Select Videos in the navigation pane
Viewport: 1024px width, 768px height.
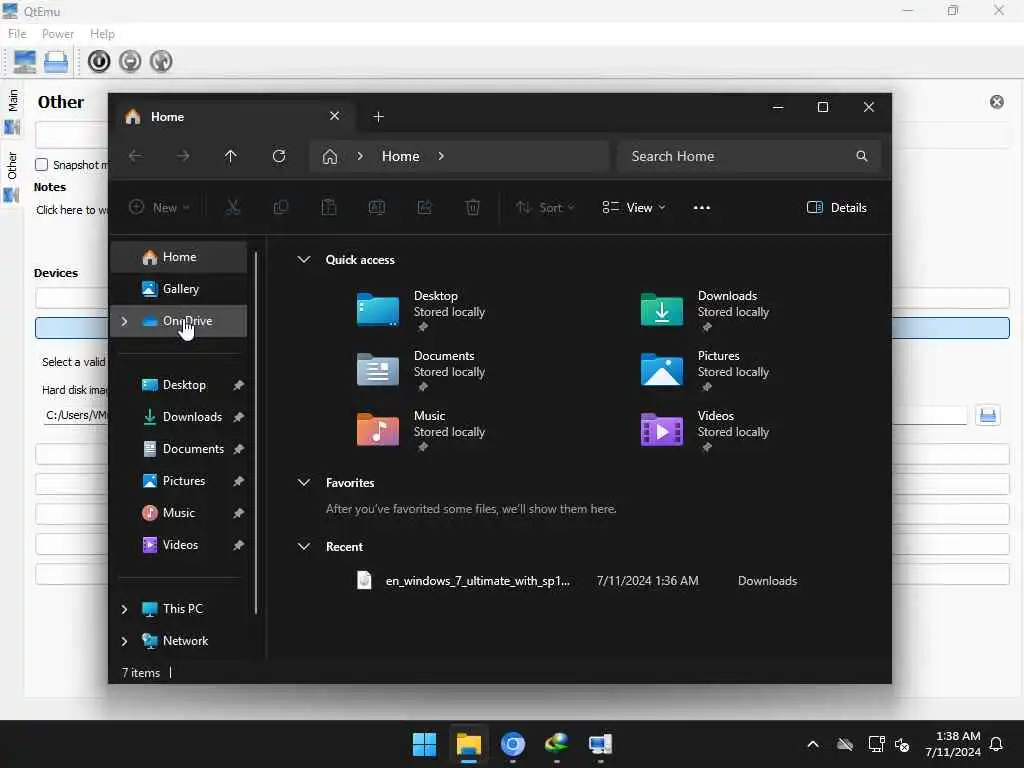(179, 545)
